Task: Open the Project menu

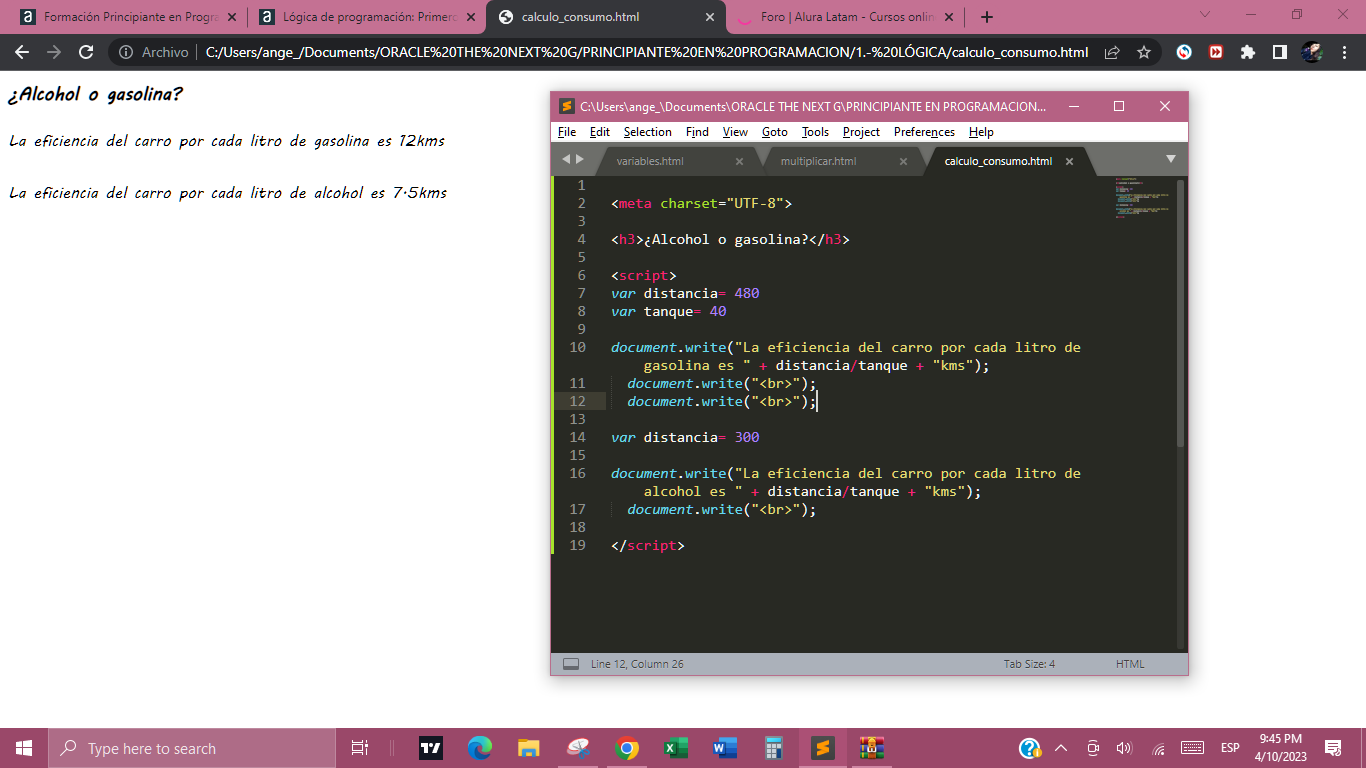Action: point(861,132)
